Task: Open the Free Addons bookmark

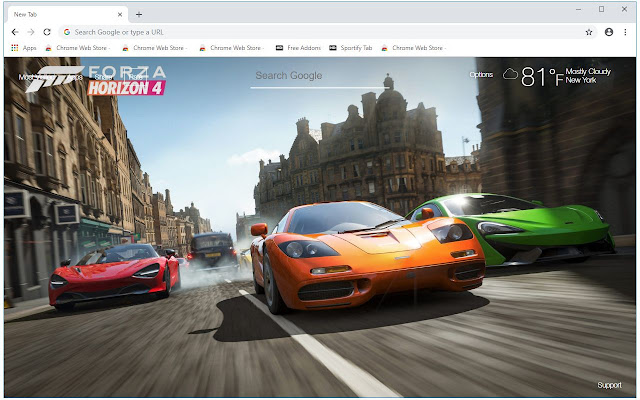Action: 298,48
